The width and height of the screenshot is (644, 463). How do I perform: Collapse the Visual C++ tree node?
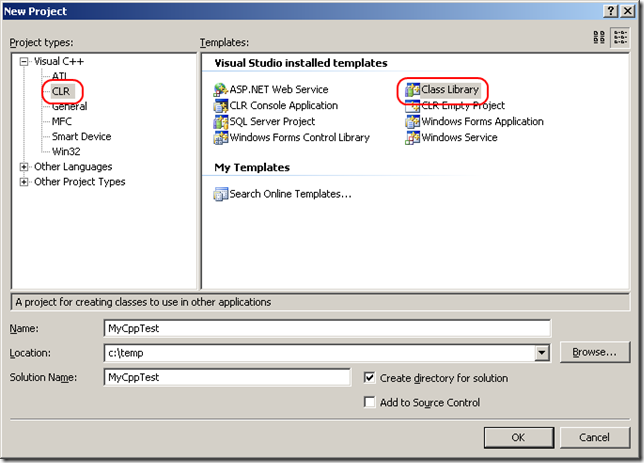(24, 62)
